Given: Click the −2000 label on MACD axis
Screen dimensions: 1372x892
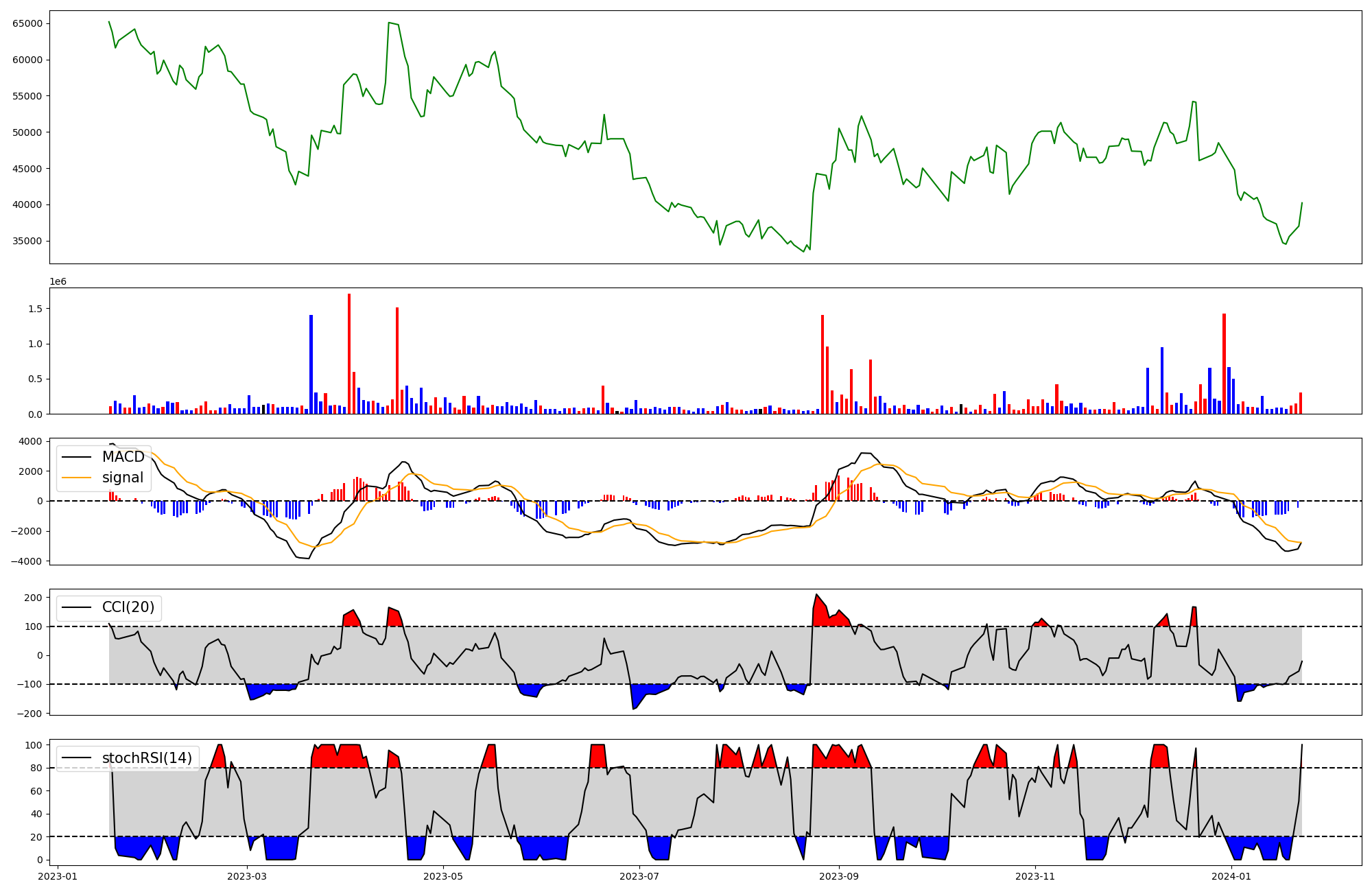Looking at the screenshot, I should click(27, 531).
